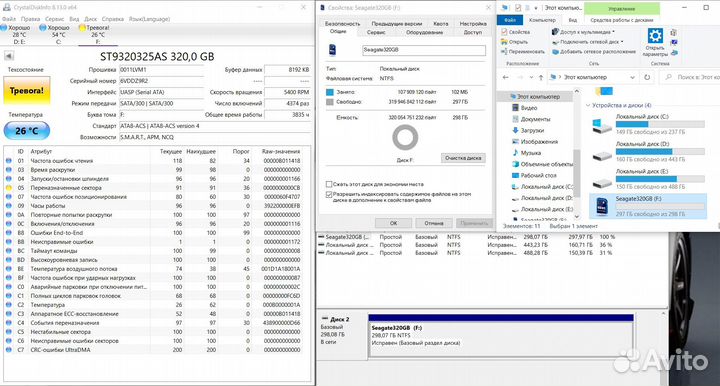The height and width of the screenshot is (386, 720).
Task: Click the computer management icon in Система group
Action: 674,52
